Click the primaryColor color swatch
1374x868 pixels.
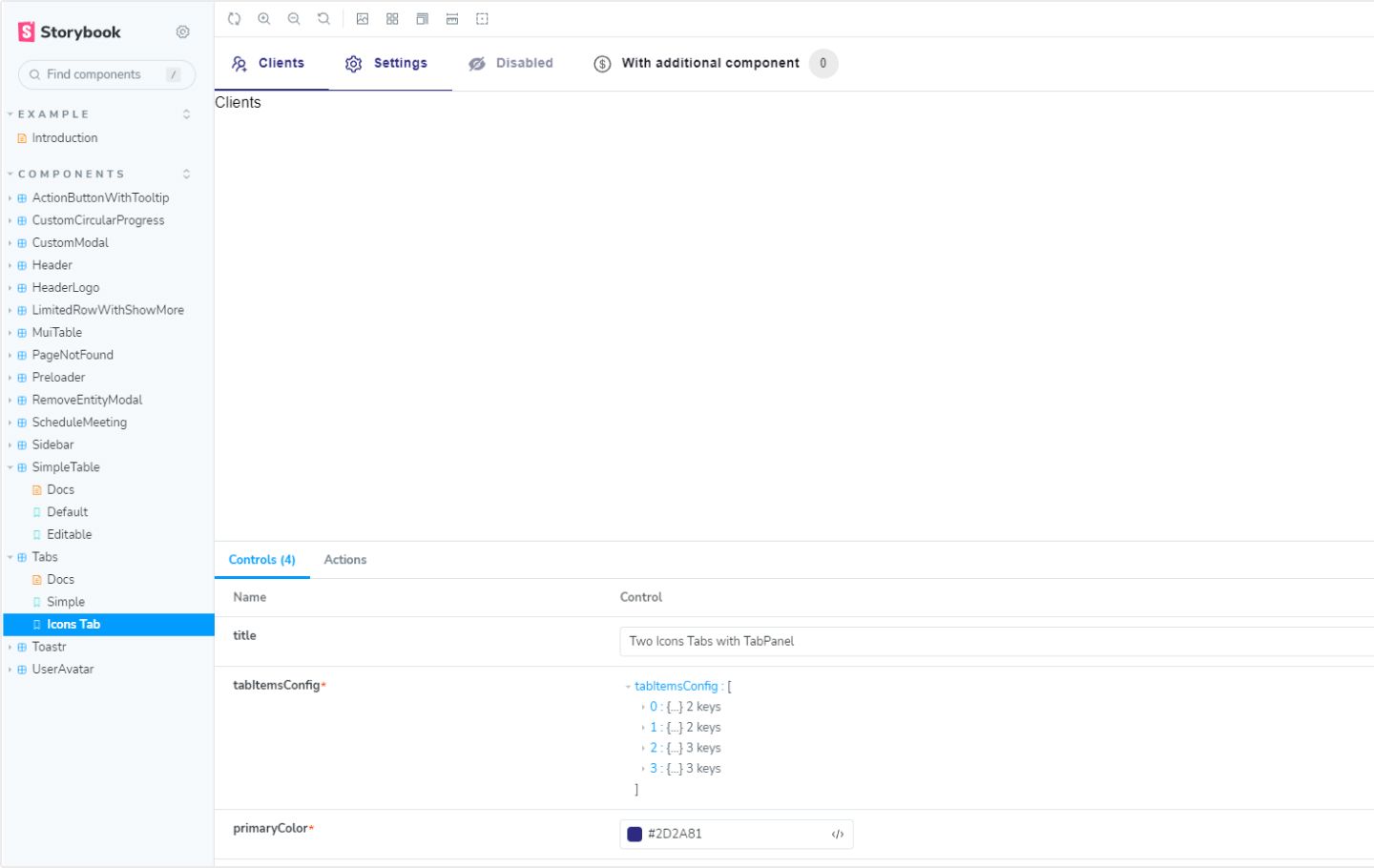[x=635, y=835]
